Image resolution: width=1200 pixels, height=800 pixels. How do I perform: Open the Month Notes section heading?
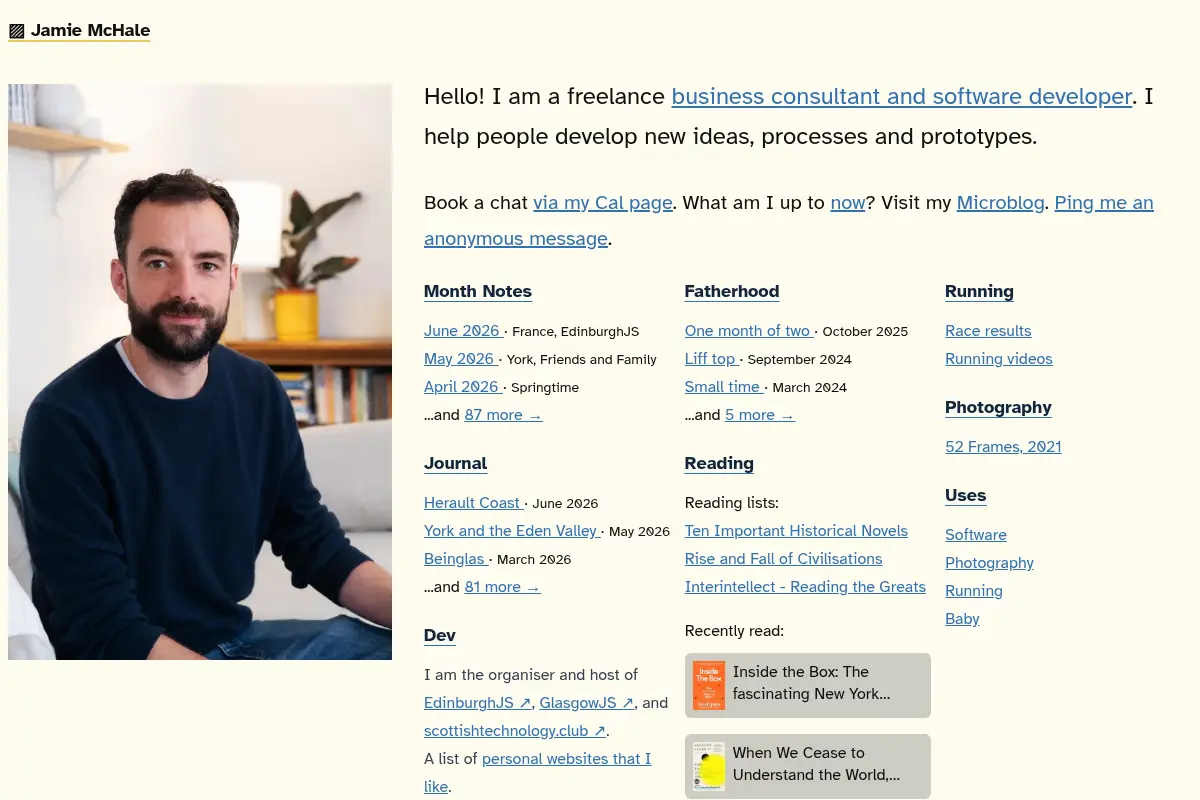478,291
